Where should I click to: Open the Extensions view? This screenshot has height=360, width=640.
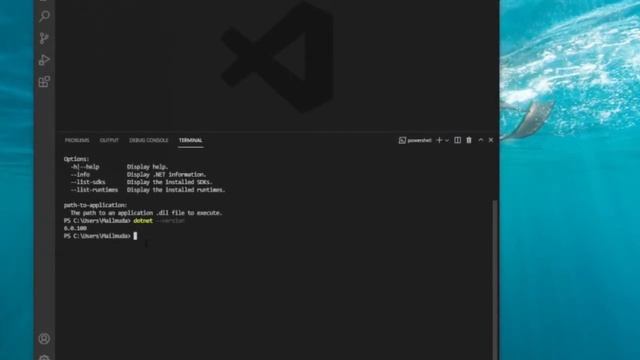[x=44, y=82]
